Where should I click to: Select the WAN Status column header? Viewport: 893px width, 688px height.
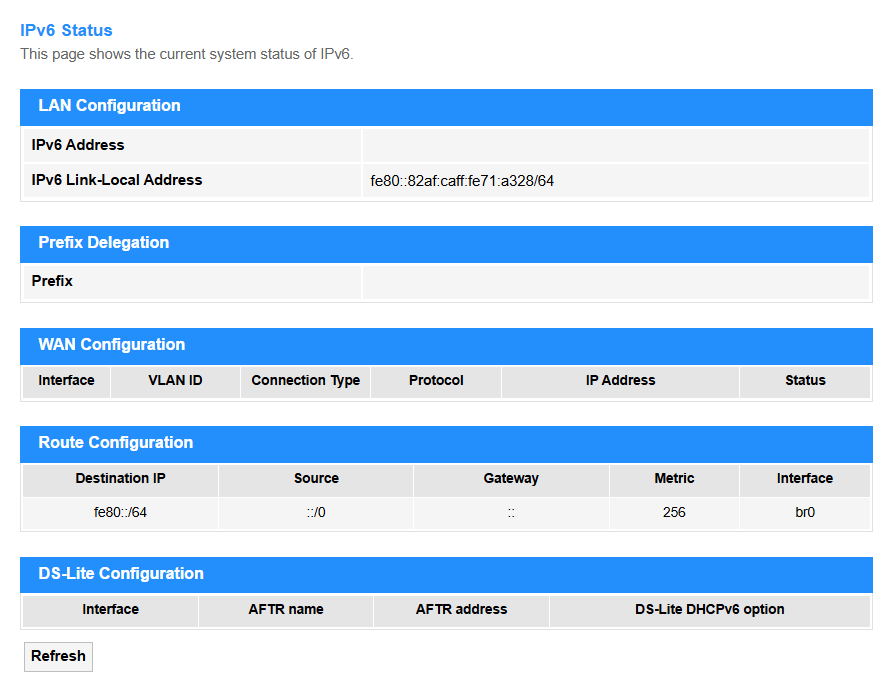[x=805, y=380]
